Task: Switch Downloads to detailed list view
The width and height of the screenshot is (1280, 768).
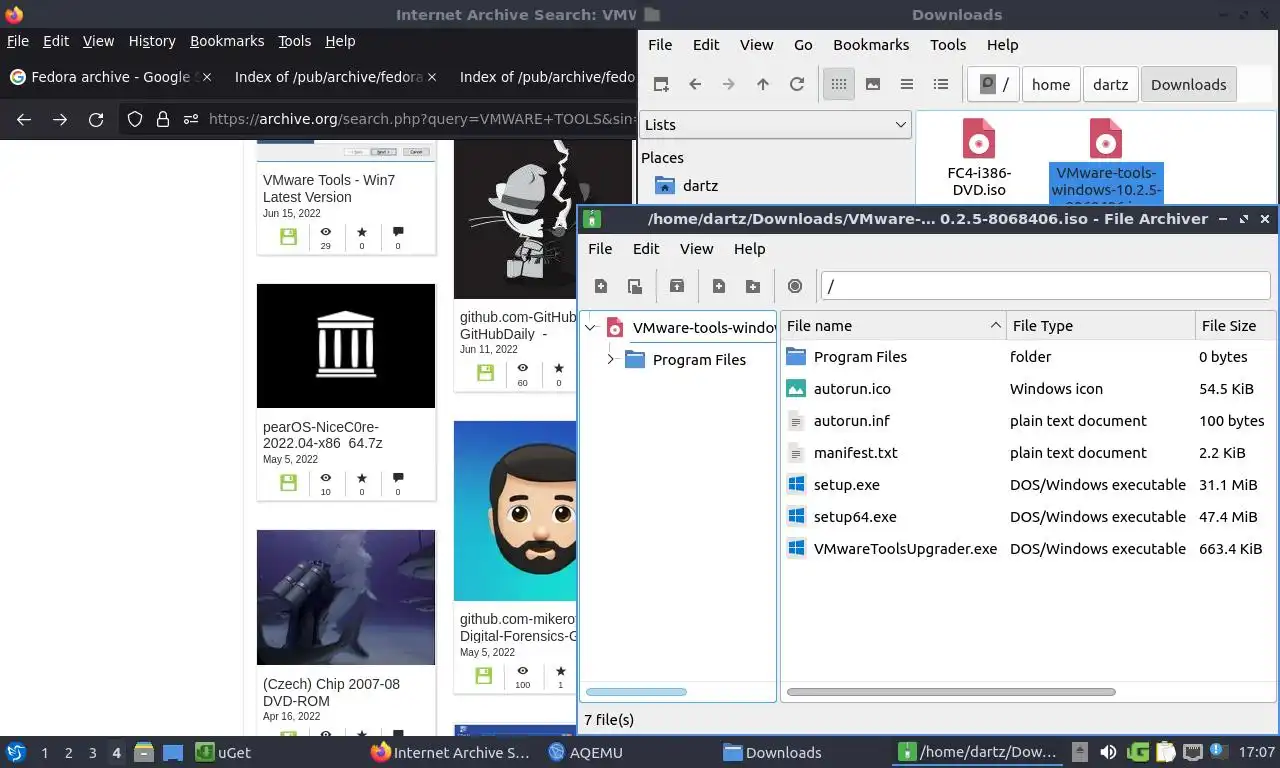Action: (x=941, y=84)
